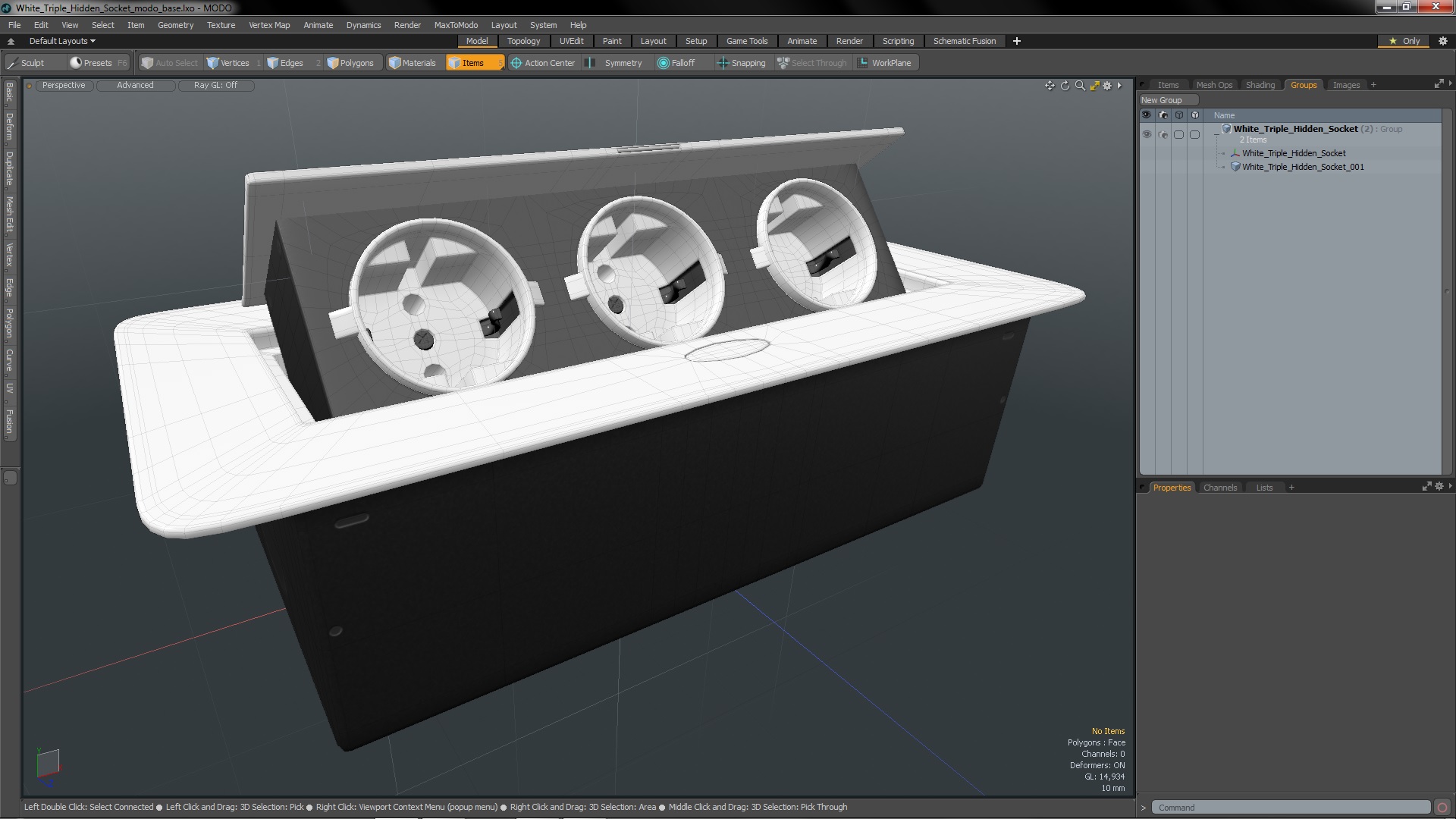Open the Presets browser
The image size is (1456, 819).
98,63
